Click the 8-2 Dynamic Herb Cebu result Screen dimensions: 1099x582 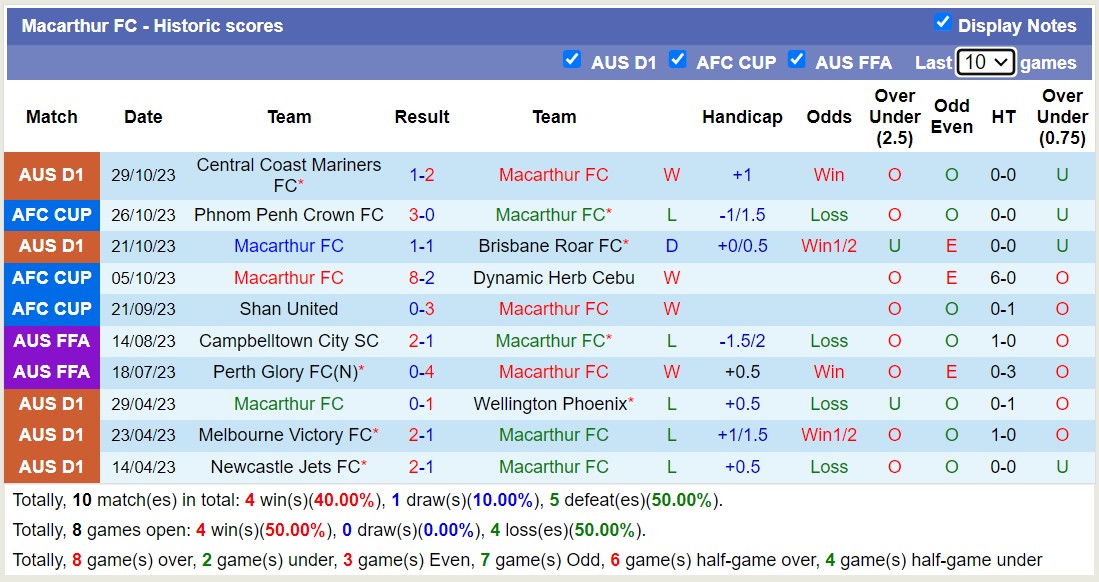coord(421,277)
